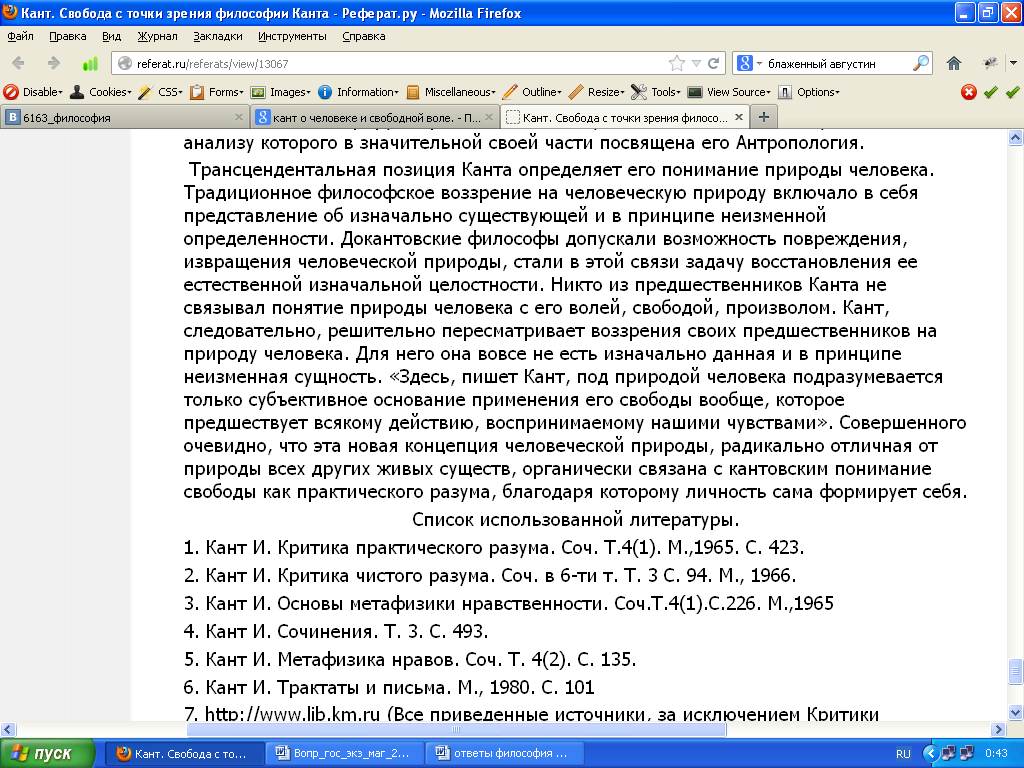Image resolution: width=1024 pixels, height=768 pixels.
Task: Click the last green checkmark icon
Action: point(1012,92)
